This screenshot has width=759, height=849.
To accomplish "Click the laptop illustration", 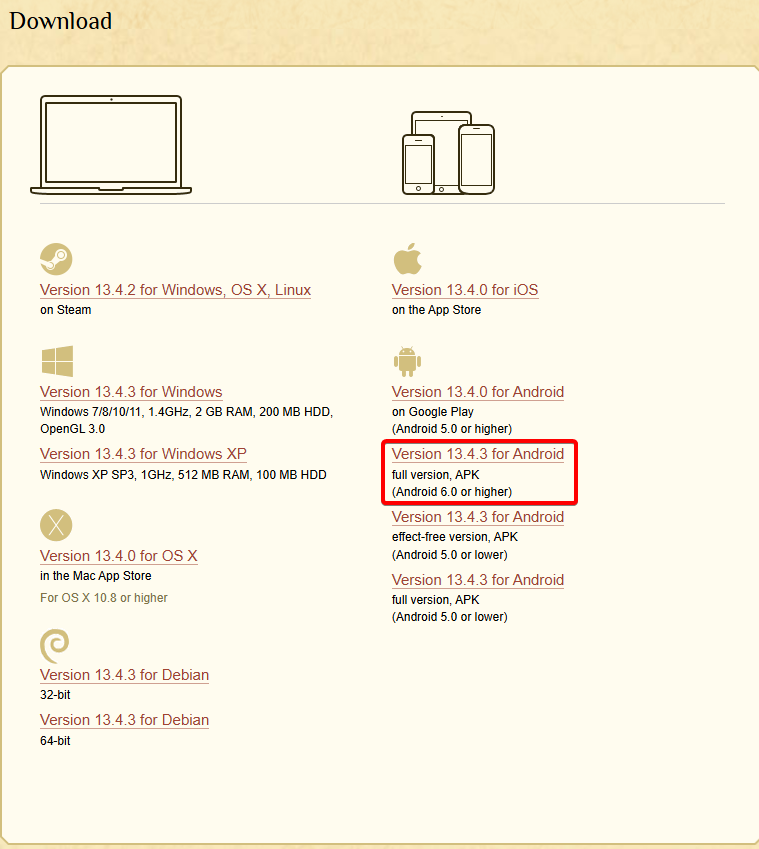I will coord(111,145).
